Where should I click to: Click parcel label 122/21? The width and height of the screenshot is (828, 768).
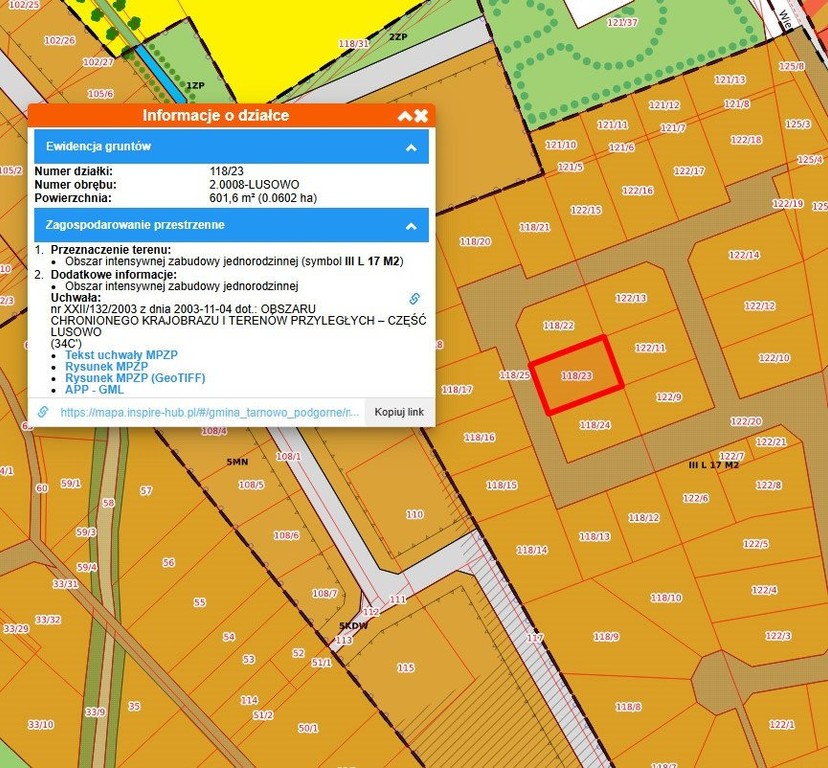[771, 442]
